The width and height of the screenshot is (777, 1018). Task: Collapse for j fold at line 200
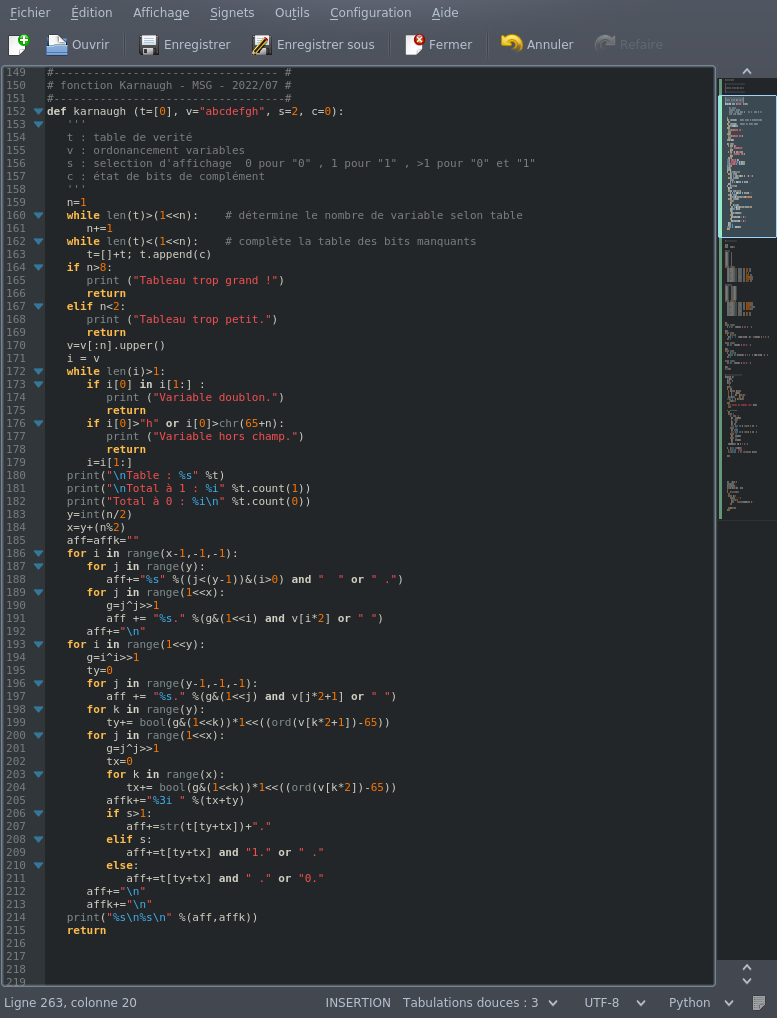(38, 735)
